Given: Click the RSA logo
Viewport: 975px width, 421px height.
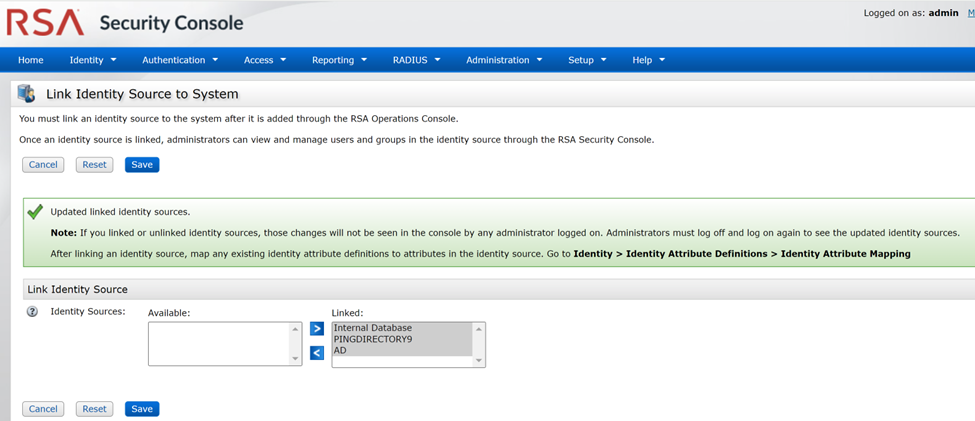Looking at the screenshot, I should [x=45, y=22].
